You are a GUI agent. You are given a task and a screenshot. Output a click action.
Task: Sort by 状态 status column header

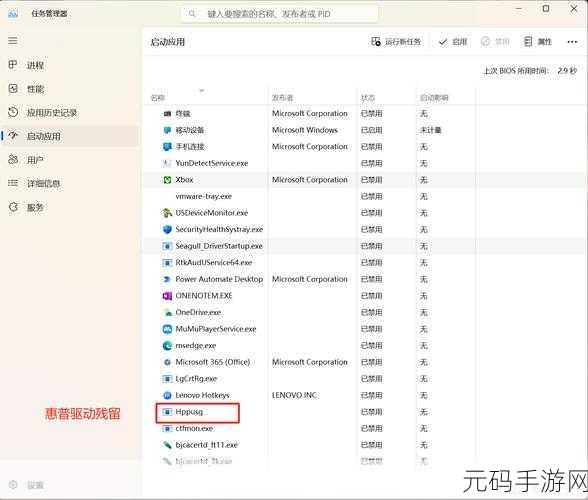[368, 98]
